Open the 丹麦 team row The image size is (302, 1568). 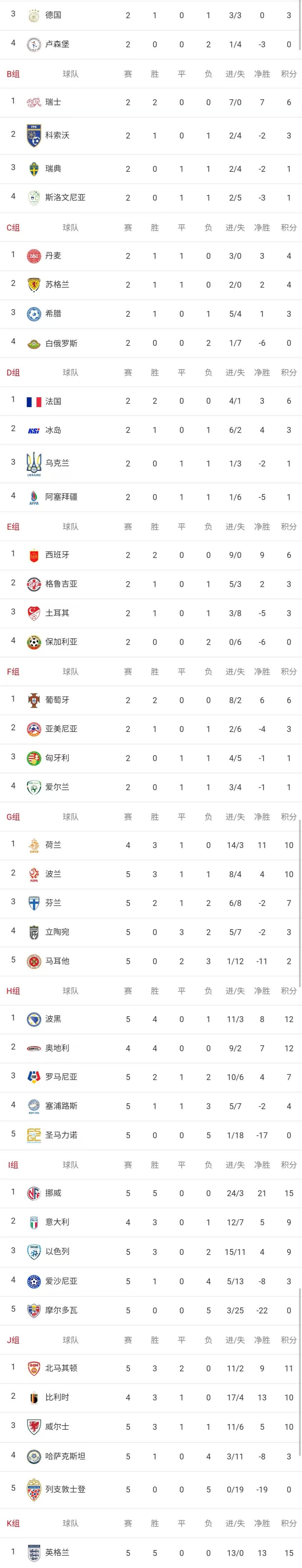pyautogui.click(x=151, y=256)
